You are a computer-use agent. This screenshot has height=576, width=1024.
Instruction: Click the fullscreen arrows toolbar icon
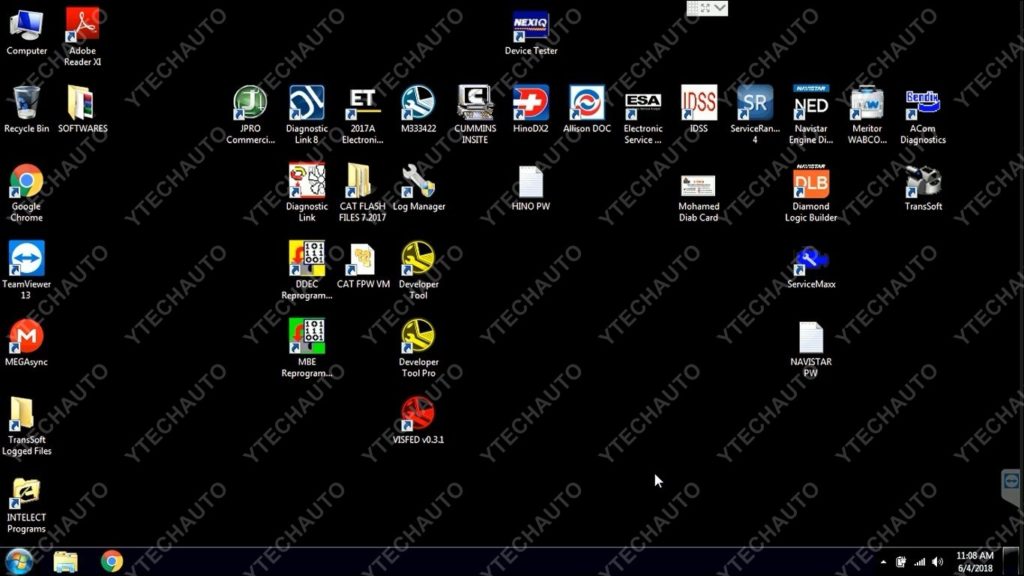pos(705,8)
